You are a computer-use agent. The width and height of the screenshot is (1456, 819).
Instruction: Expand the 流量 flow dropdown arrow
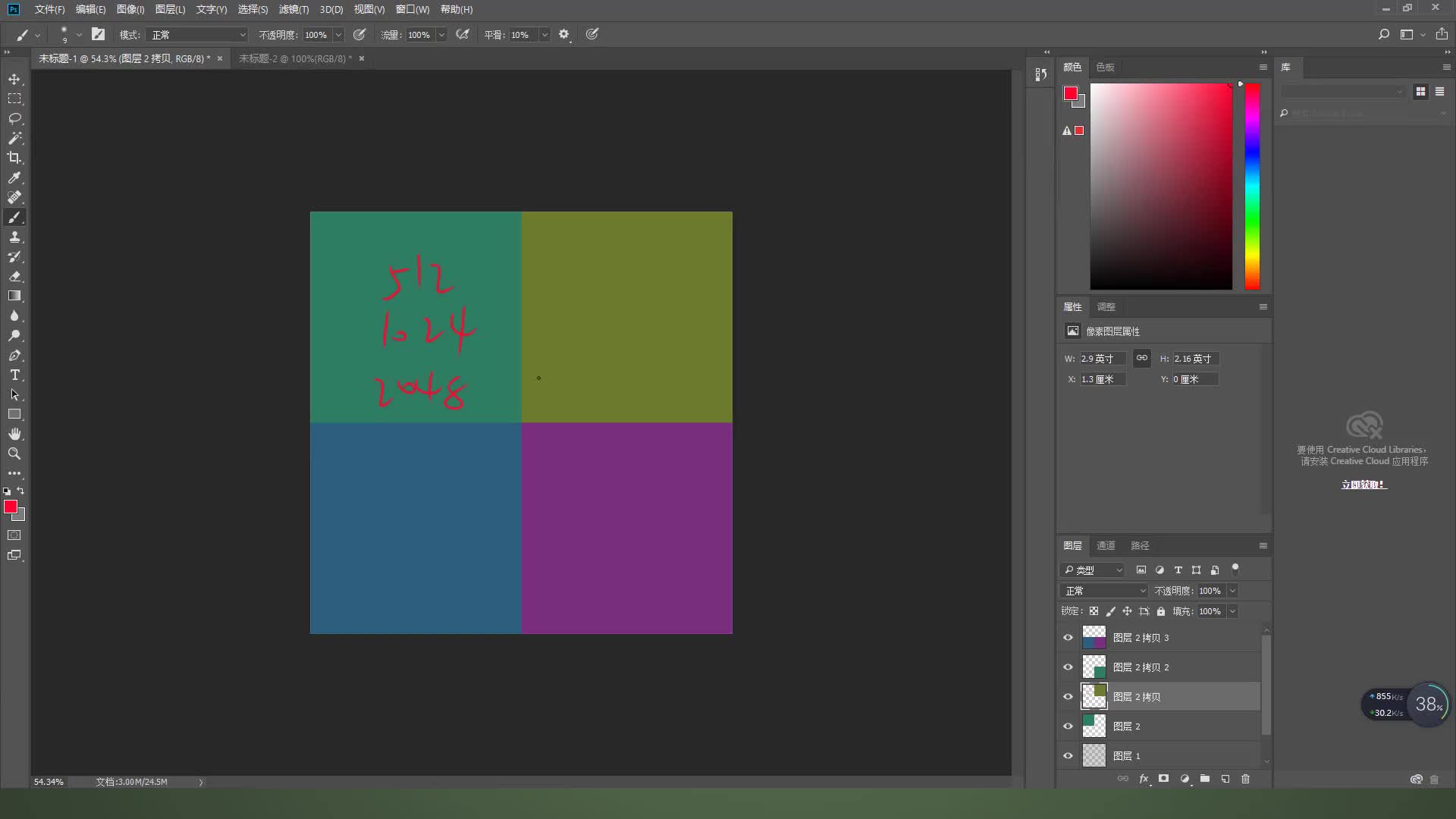pos(441,35)
